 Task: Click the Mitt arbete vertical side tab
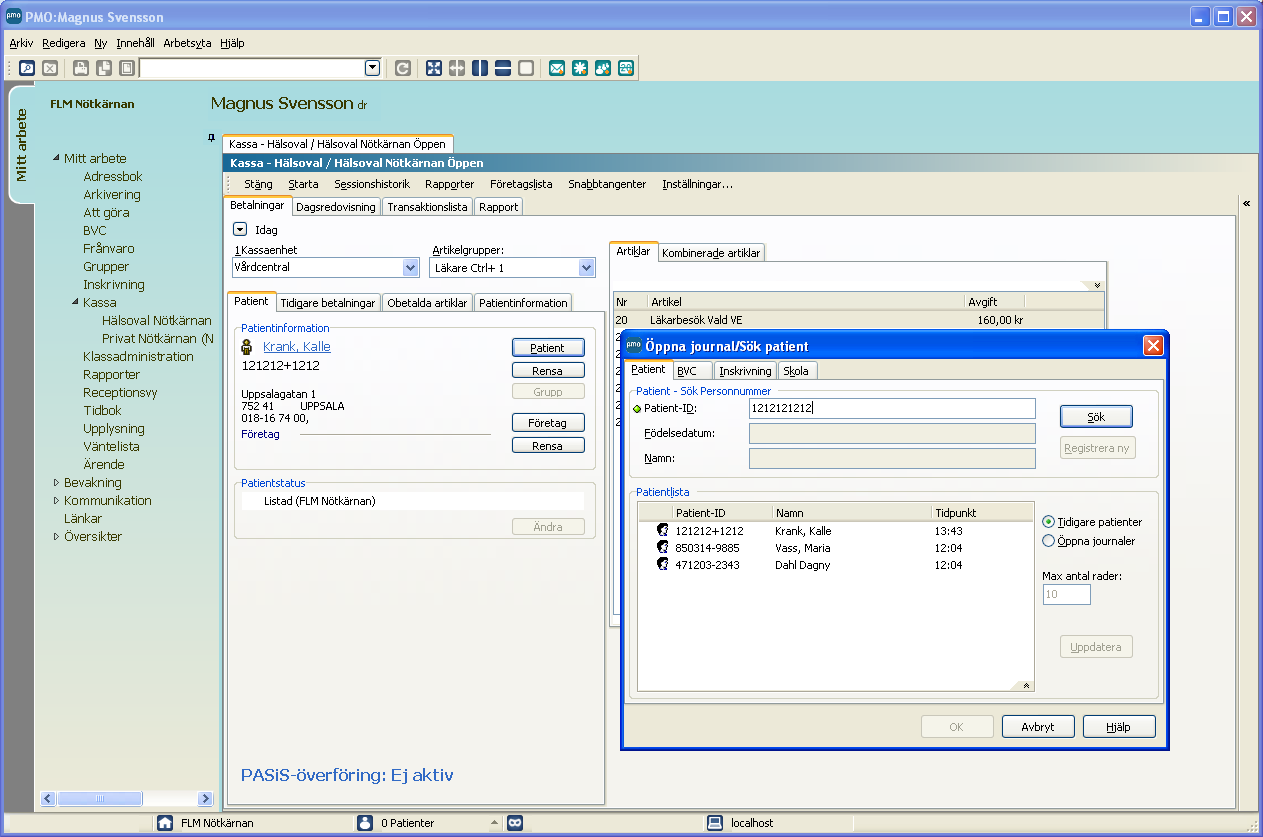tap(21, 145)
